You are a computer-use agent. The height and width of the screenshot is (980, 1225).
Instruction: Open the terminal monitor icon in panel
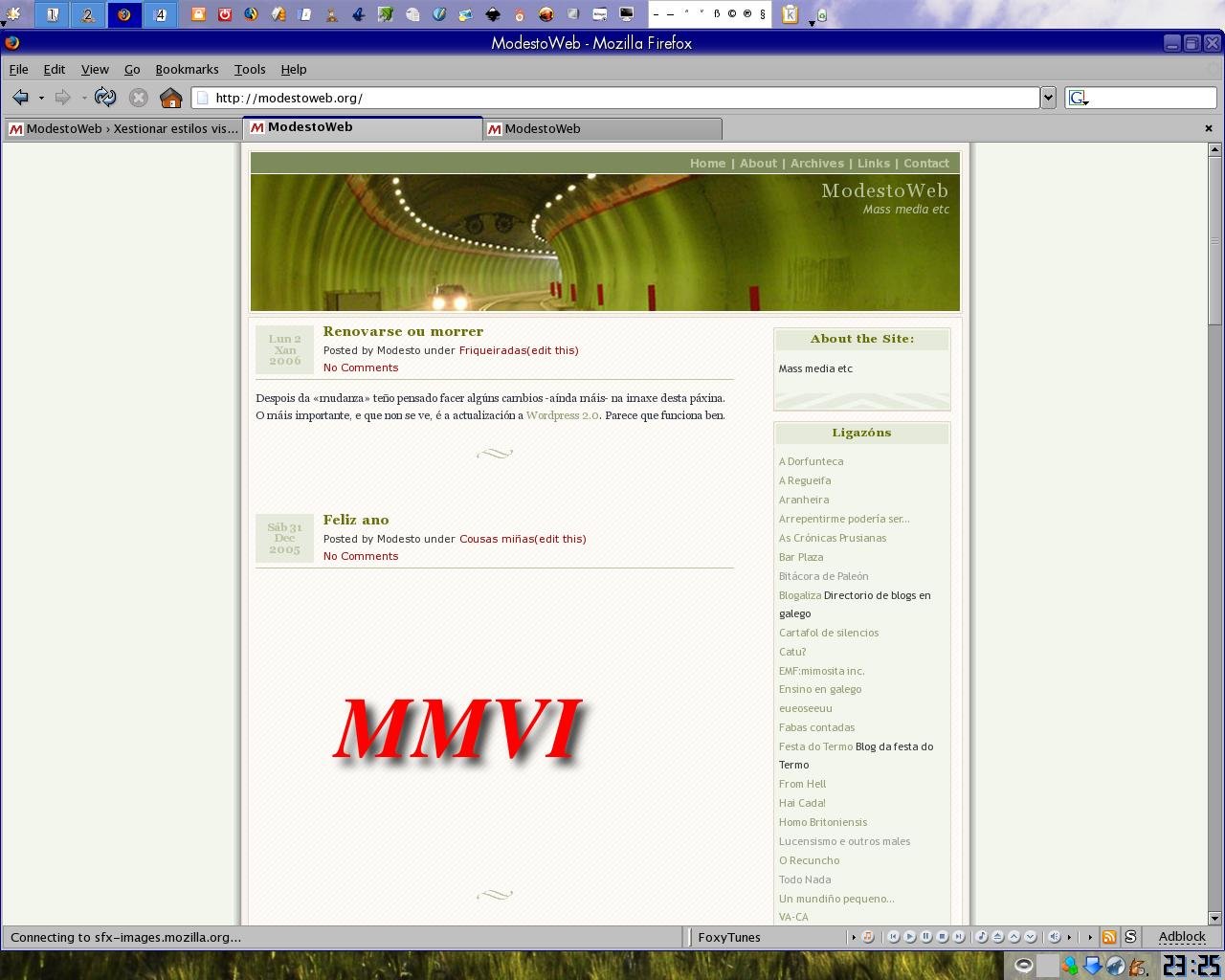pos(627,14)
